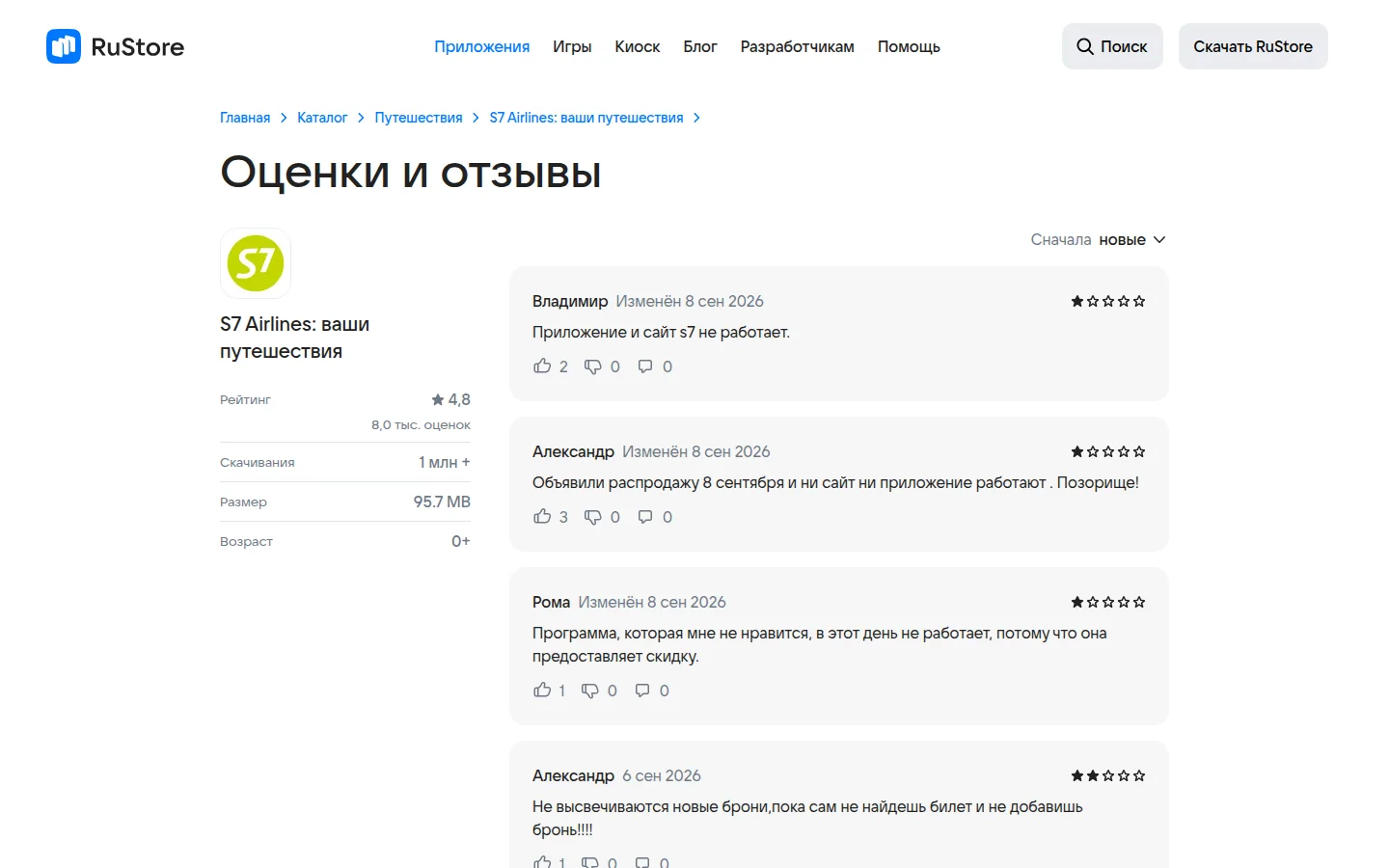Click the 8,0 тыс. оценок text

pos(421,424)
